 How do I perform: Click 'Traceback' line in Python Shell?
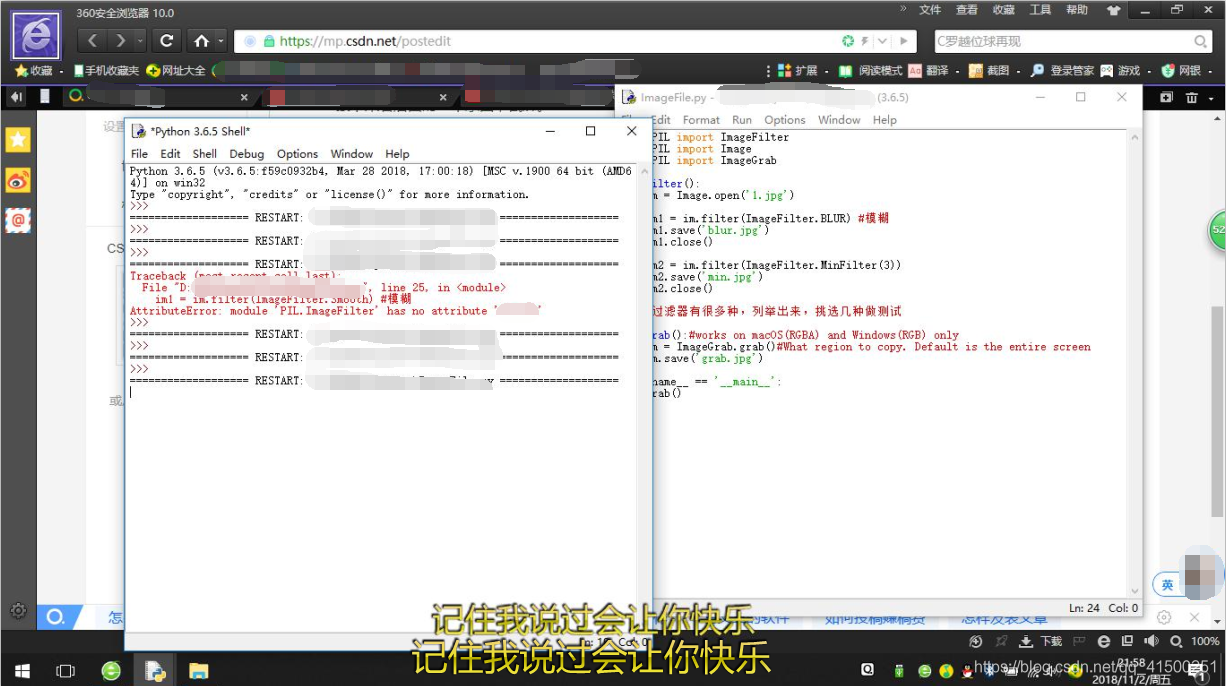[x=234, y=276]
